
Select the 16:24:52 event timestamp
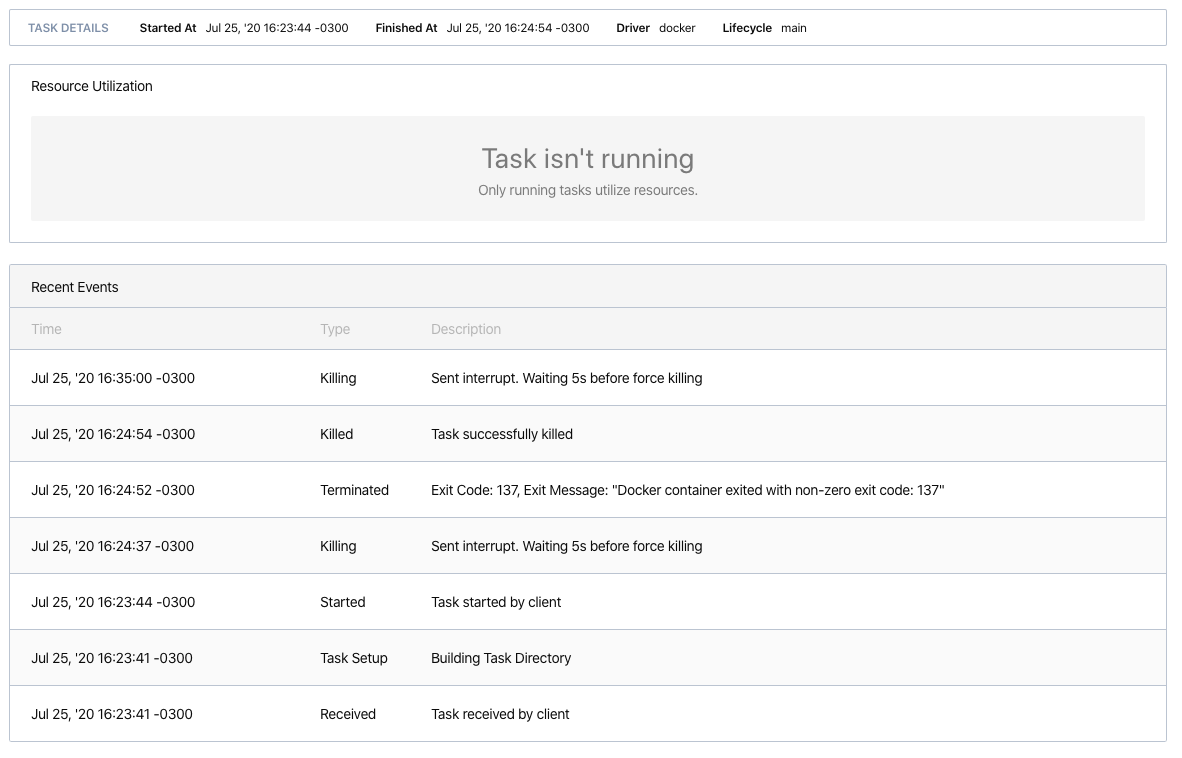click(113, 491)
